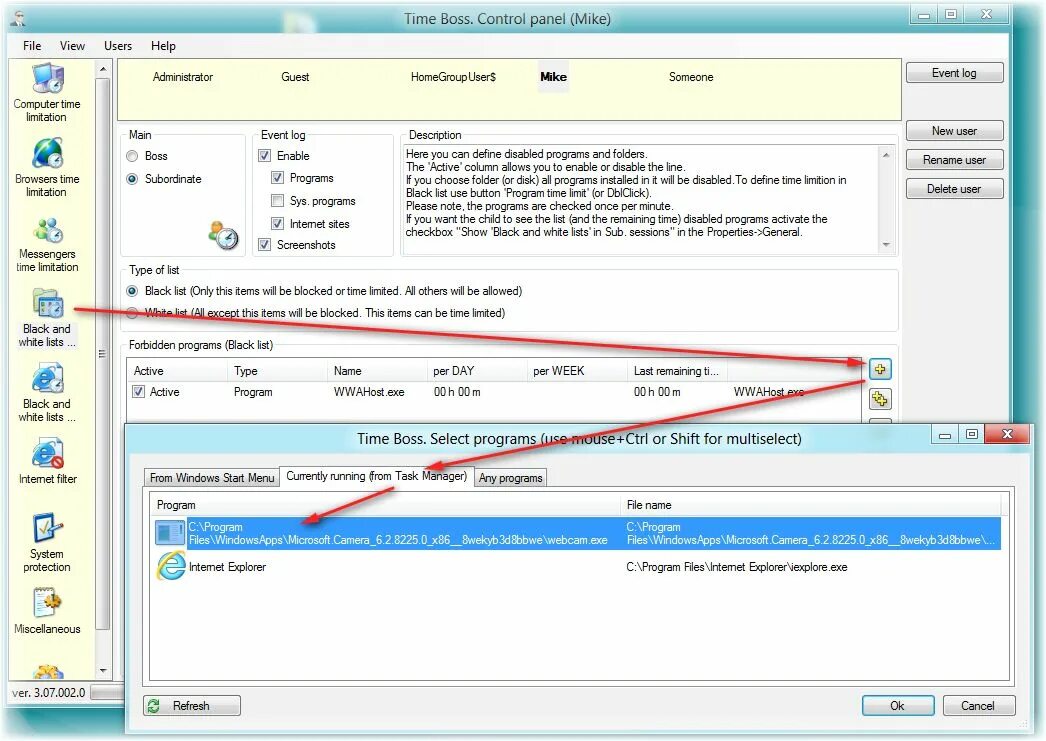Click the Active column header
1046x741 pixels.
[177, 371]
